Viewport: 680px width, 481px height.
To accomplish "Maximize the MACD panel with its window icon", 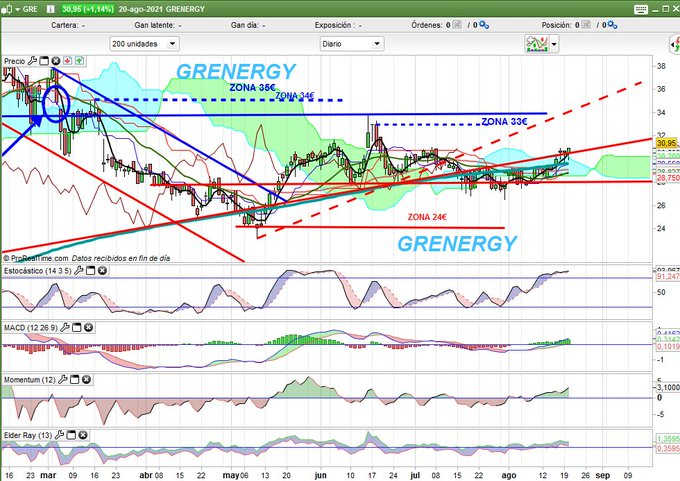I will tap(76, 327).
